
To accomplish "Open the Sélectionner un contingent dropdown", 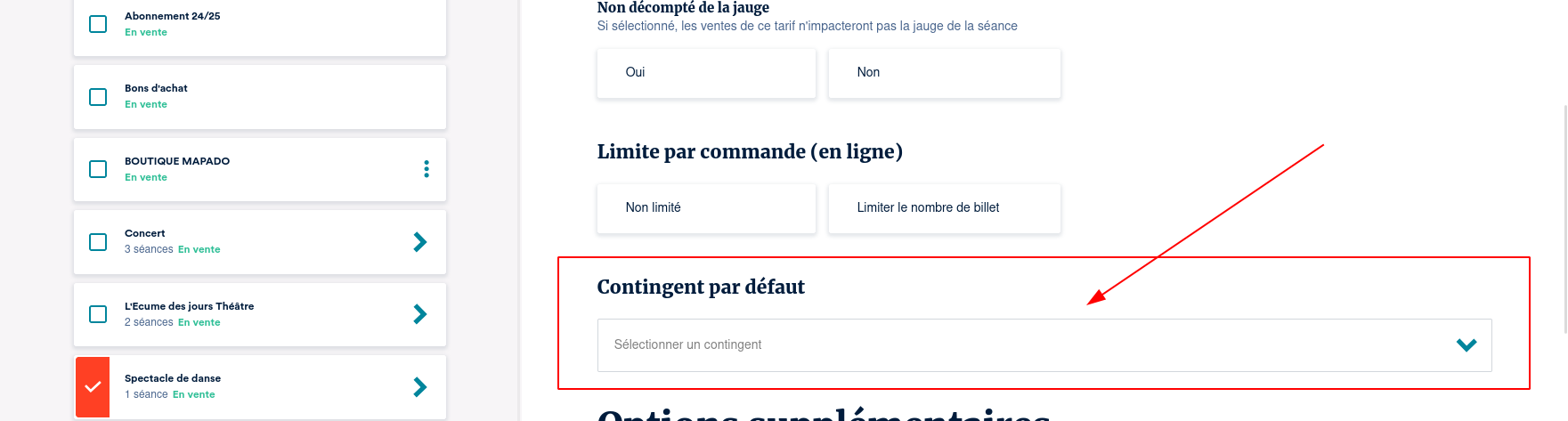I will tap(1024, 345).
